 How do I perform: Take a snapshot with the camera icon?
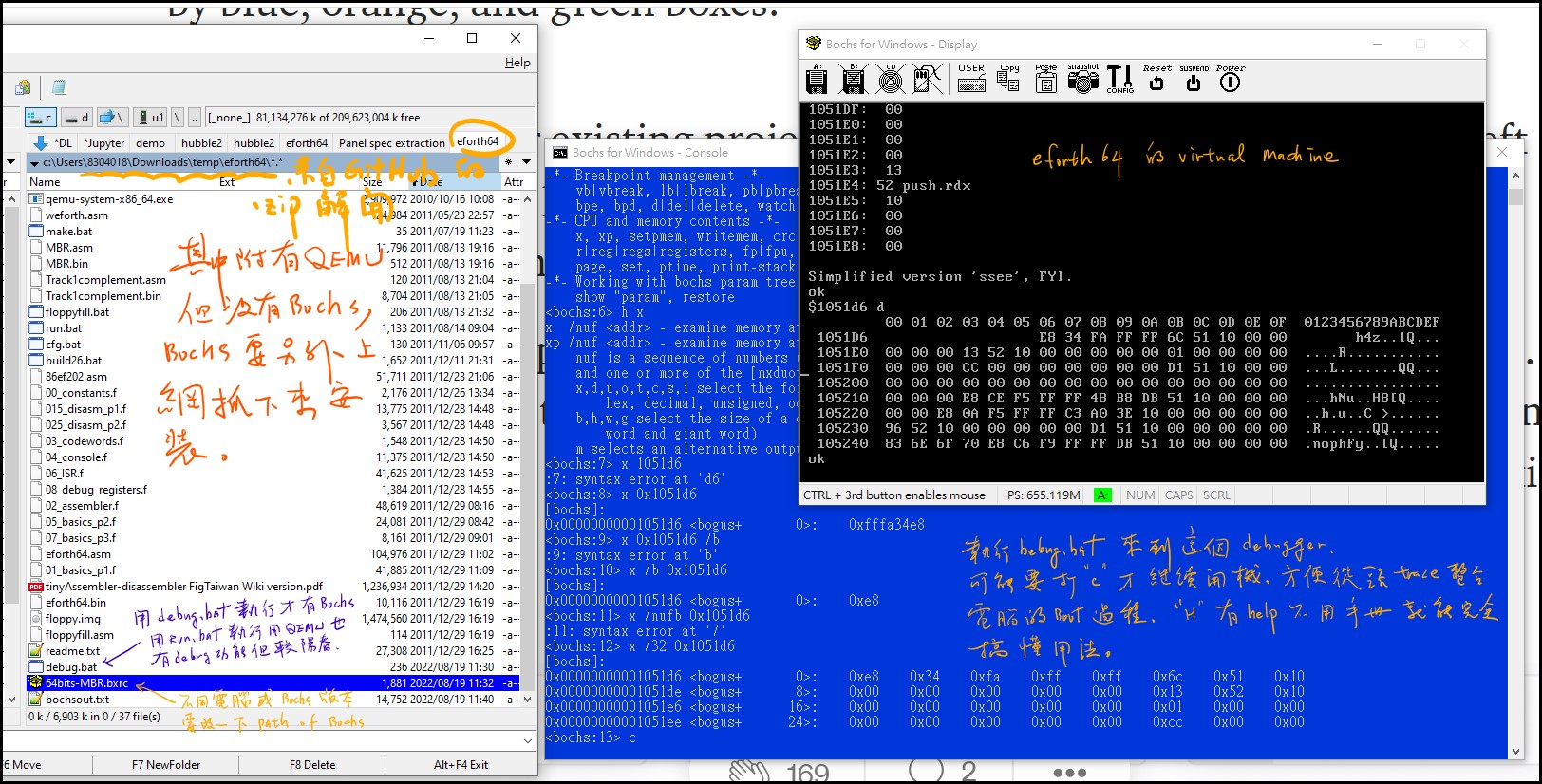tap(1082, 79)
